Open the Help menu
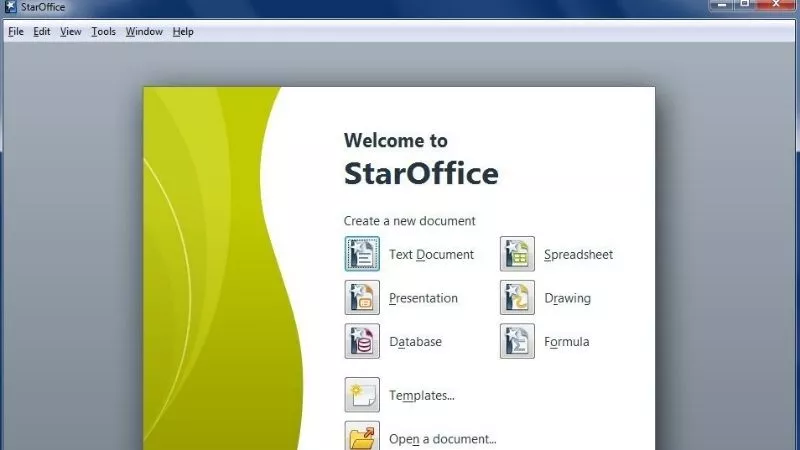Screen dimensions: 800x450 pyautogui.click(x=183, y=32)
